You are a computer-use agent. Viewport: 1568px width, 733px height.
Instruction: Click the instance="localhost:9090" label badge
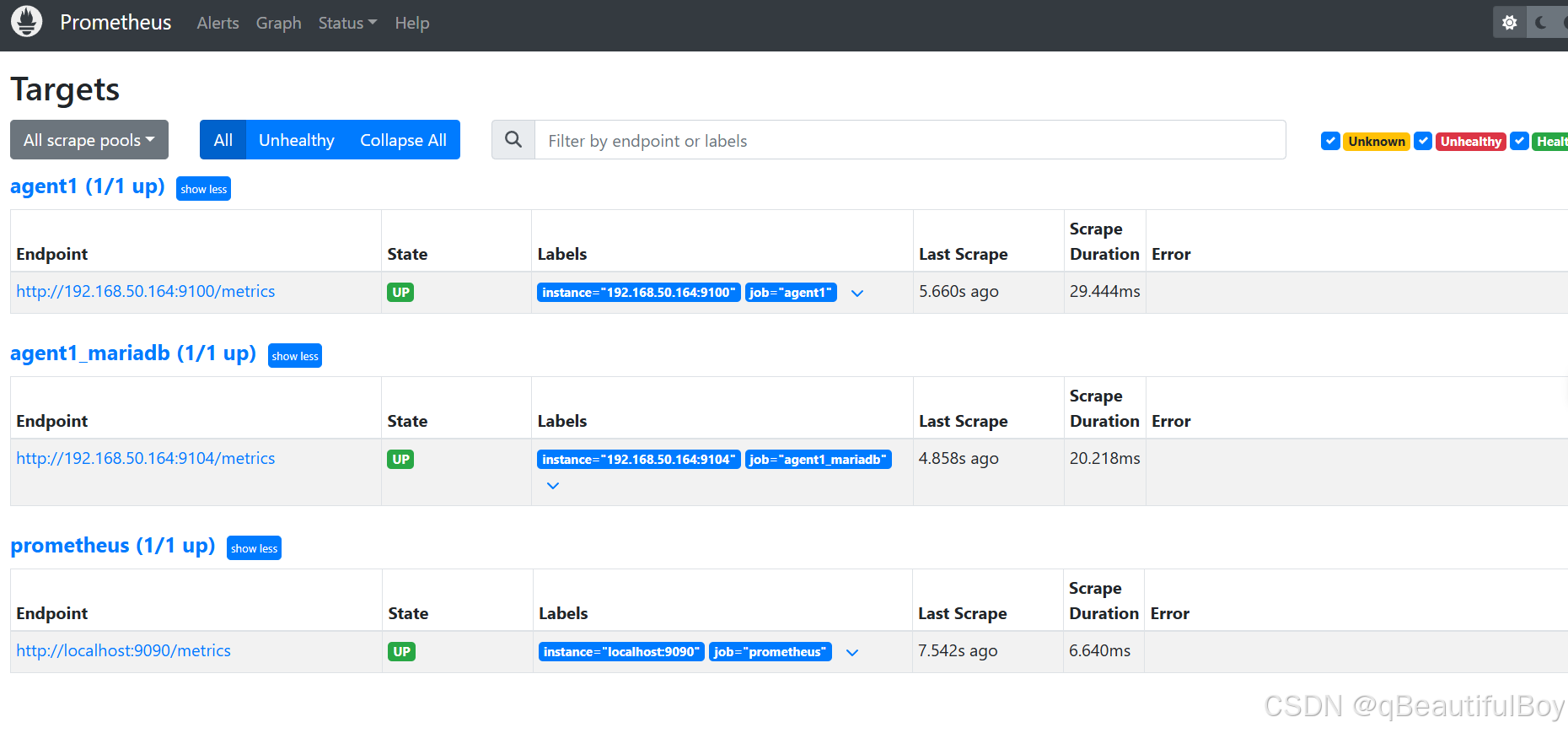tap(621, 652)
